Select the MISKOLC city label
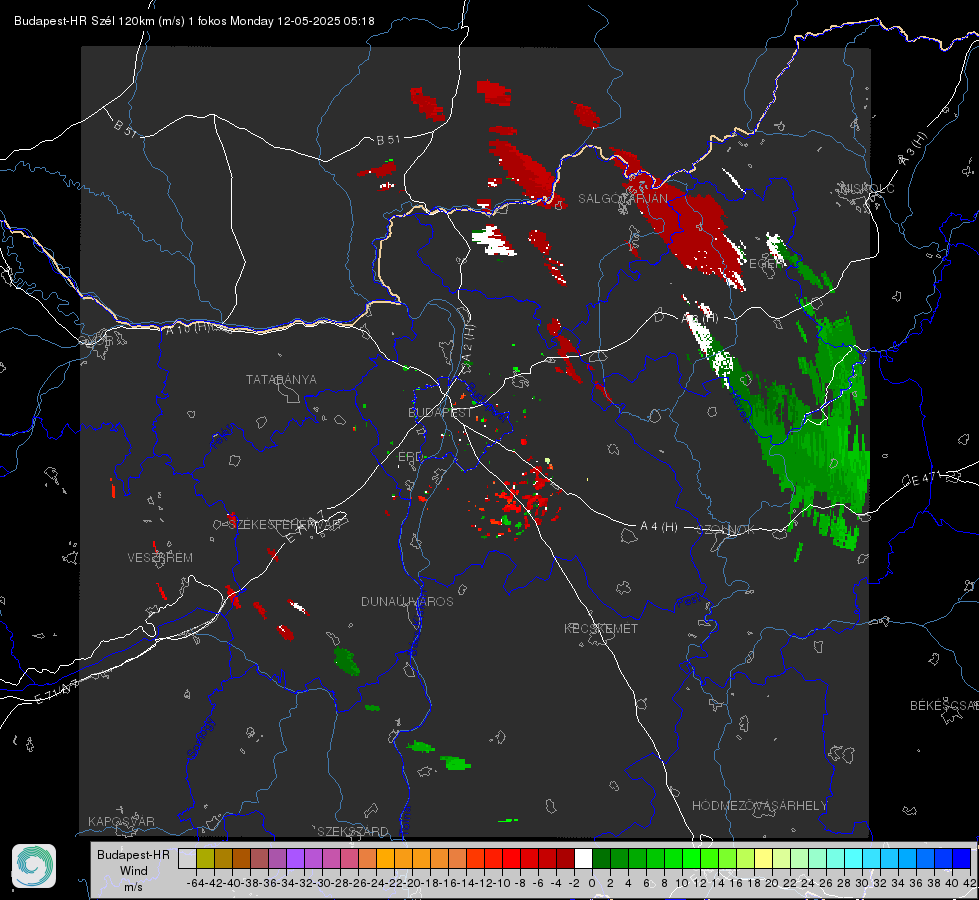Screen dimensions: 979x900 pos(868,188)
